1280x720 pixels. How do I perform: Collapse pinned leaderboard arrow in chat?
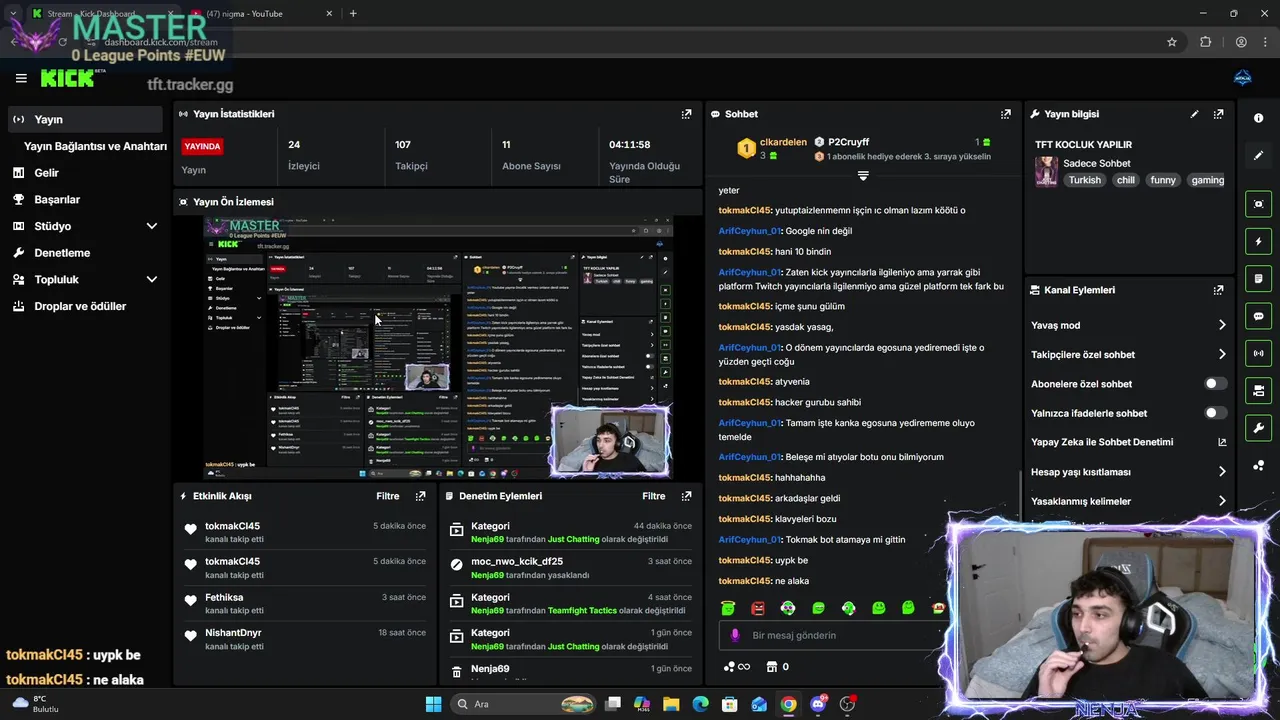click(863, 176)
